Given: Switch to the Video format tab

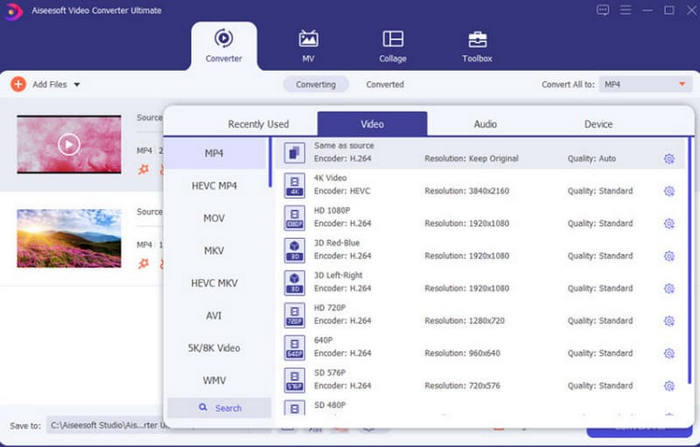Looking at the screenshot, I should click(372, 124).
